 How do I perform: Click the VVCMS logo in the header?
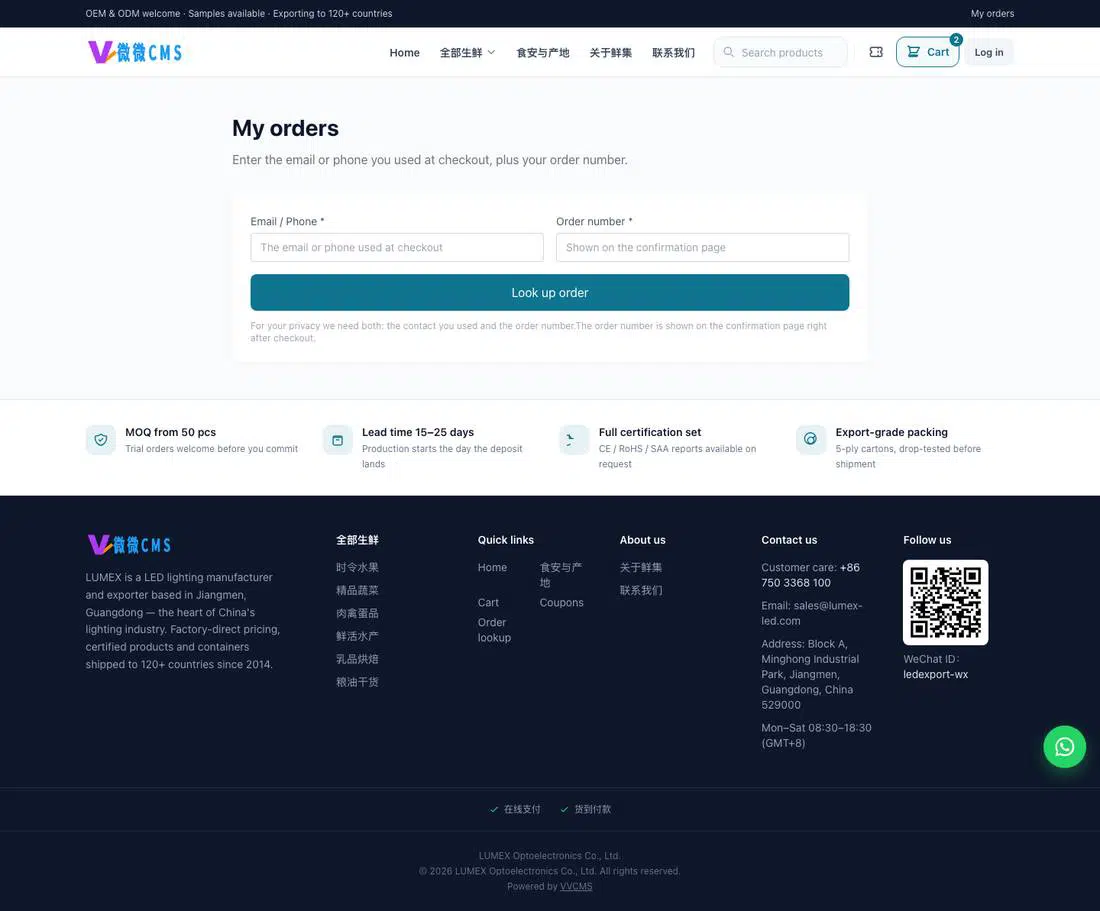(135, 52)
